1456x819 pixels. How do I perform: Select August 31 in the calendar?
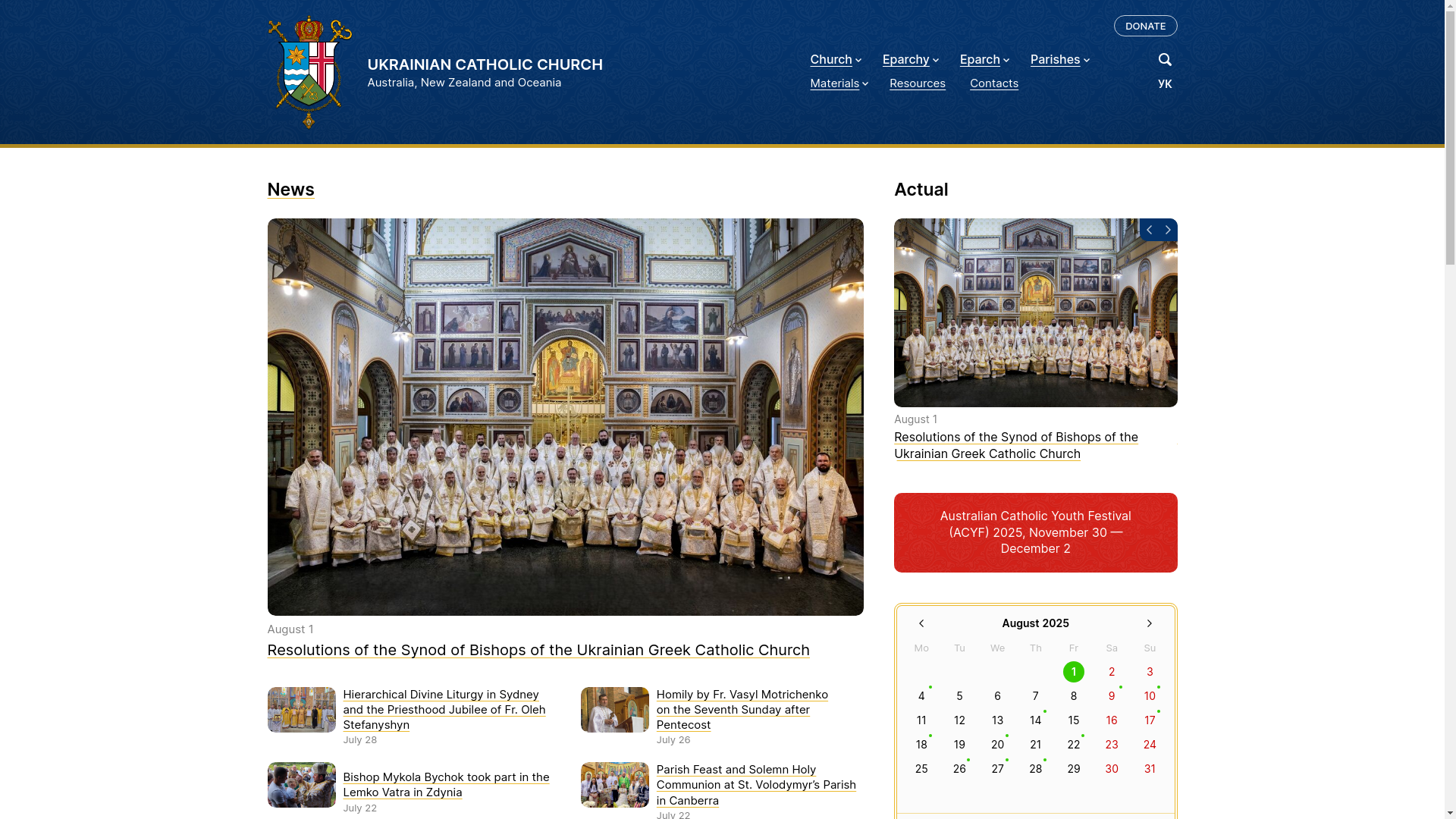click(x=1150, y=769)
